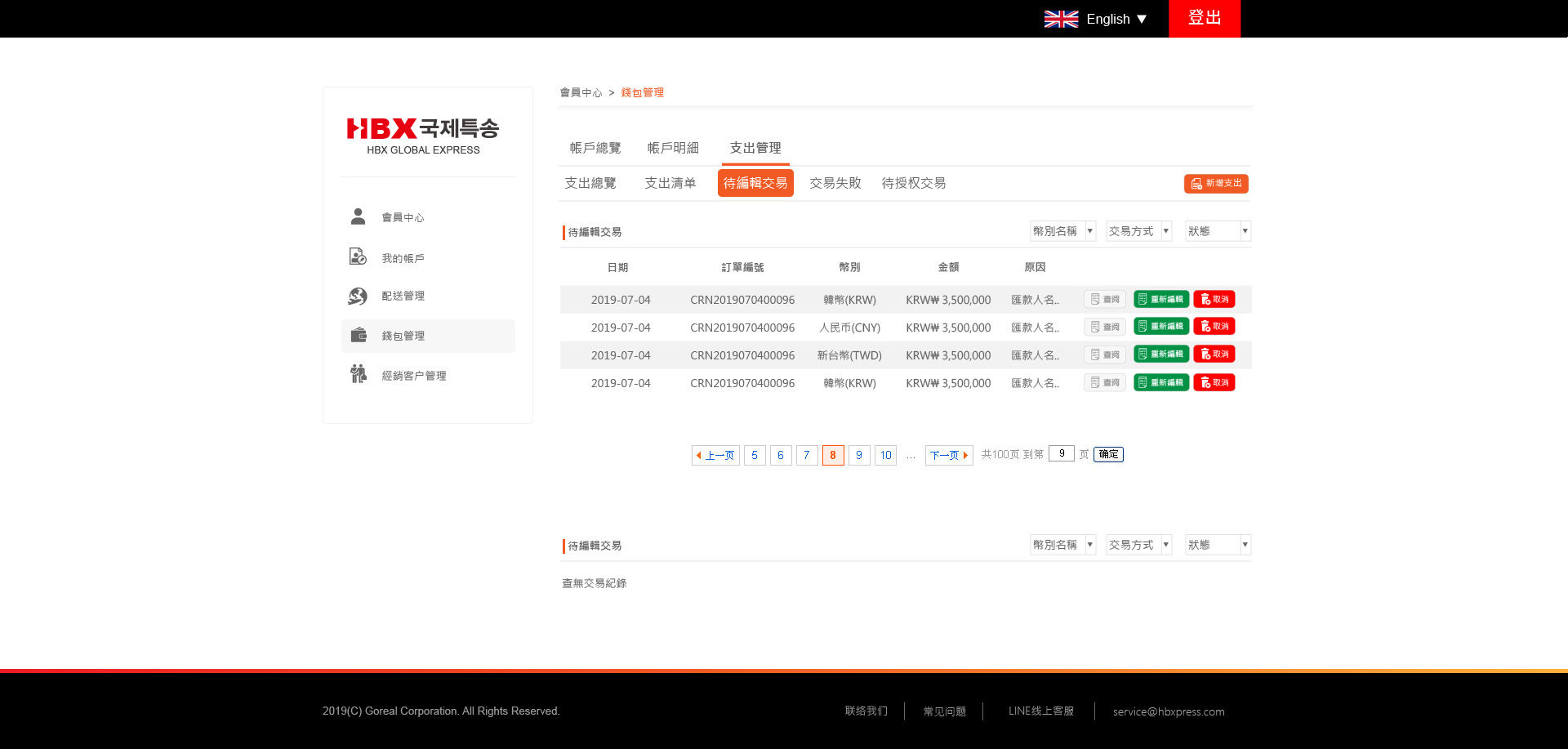Open the bottom 狀態 dropdown
This screenshot has height=749, width=1568.
(1217, 545)
